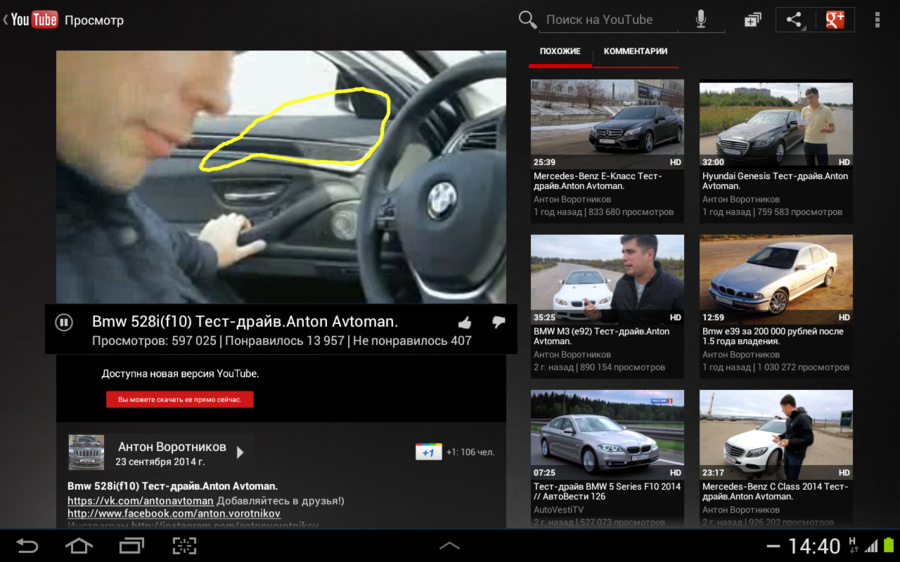The width and height of the screenshot is (900, 562).
Task: Open the share icon menu
Action: [x=794, y=20]
